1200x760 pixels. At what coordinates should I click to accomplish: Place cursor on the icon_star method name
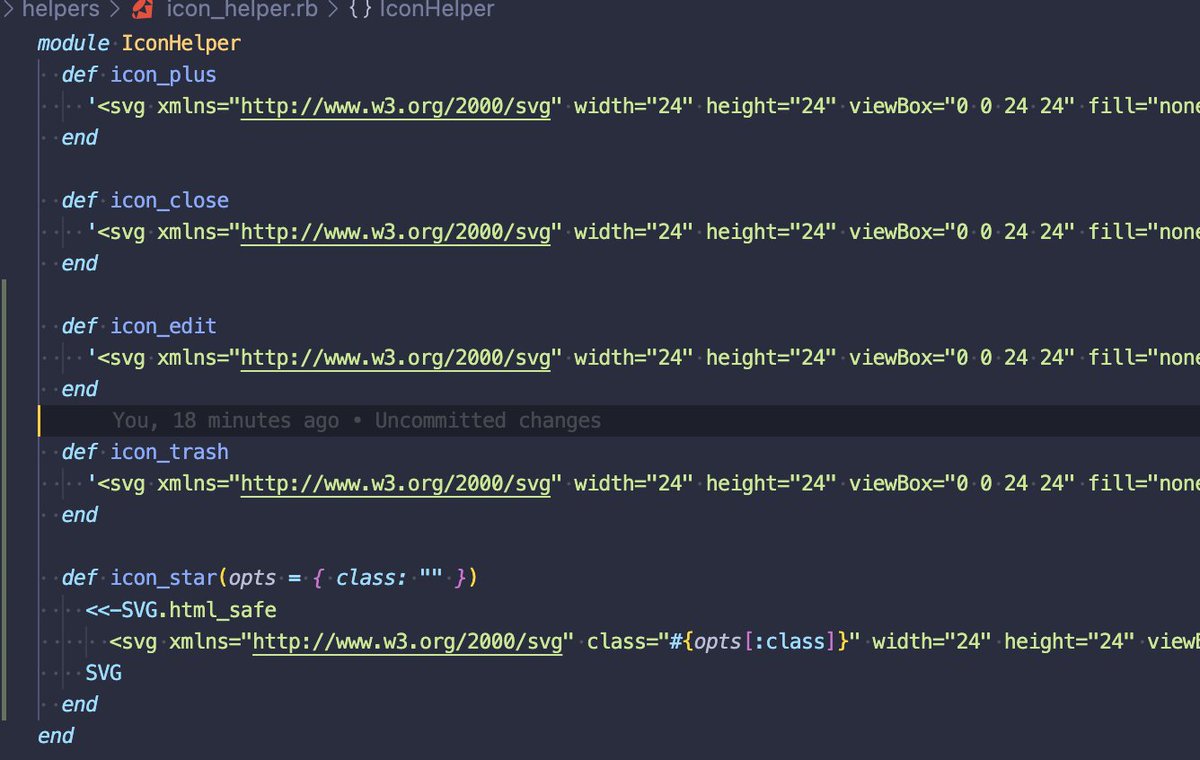coord(164,577)
